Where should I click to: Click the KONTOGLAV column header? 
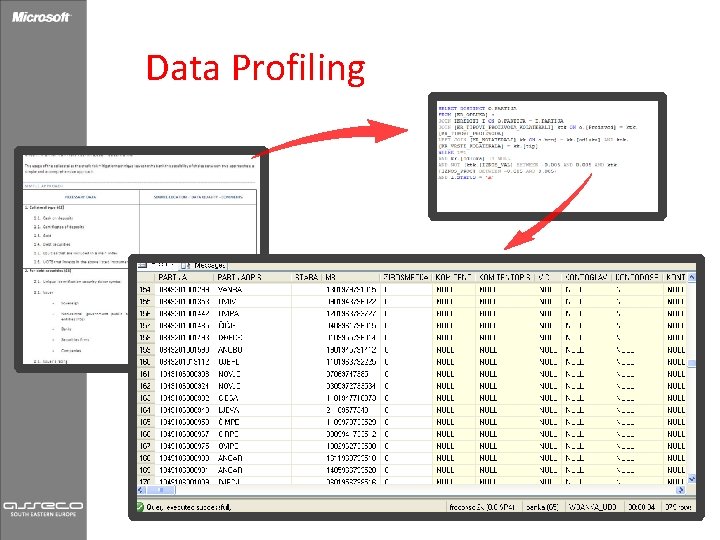586,277
